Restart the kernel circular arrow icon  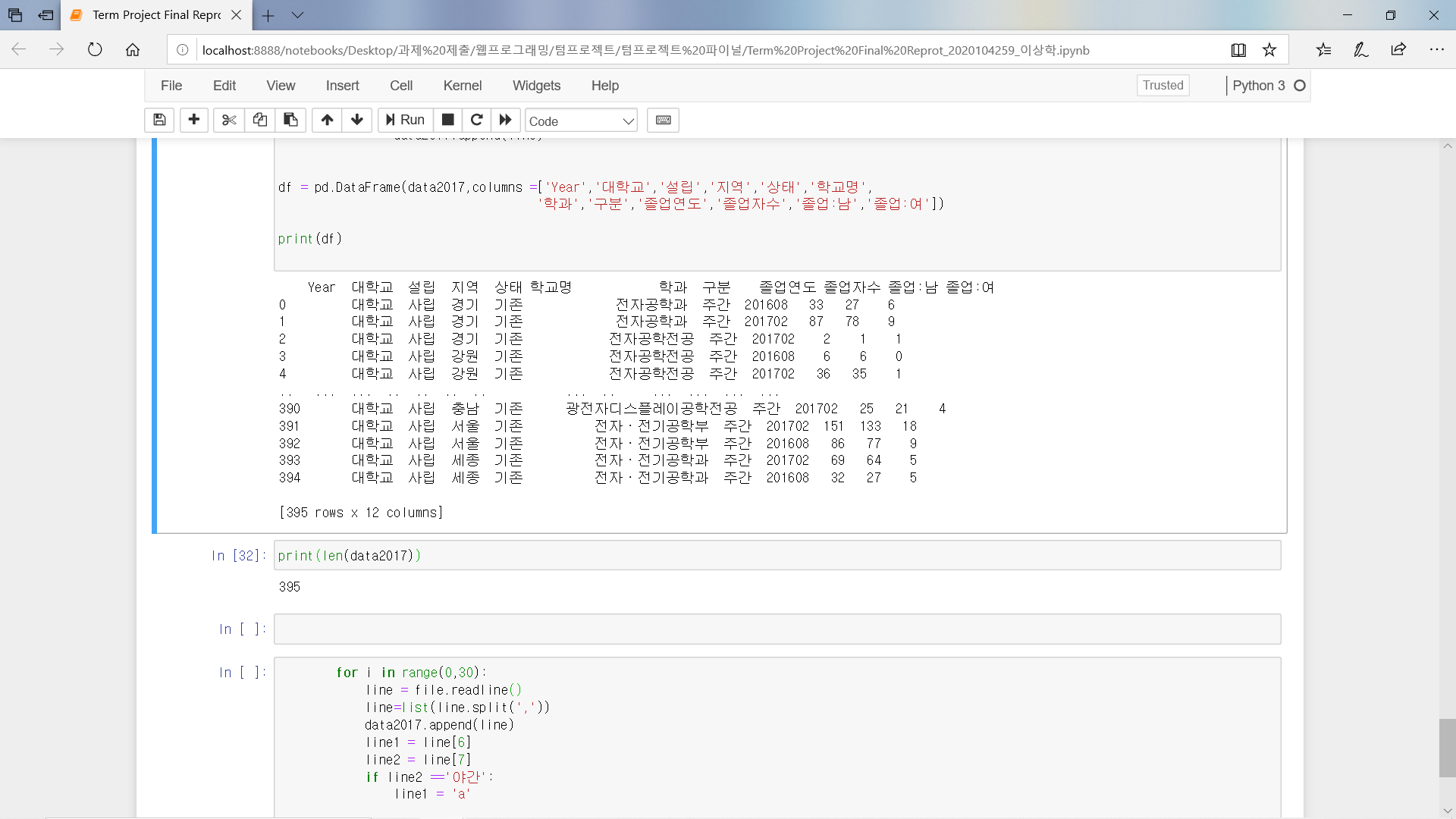click(477, 120)
